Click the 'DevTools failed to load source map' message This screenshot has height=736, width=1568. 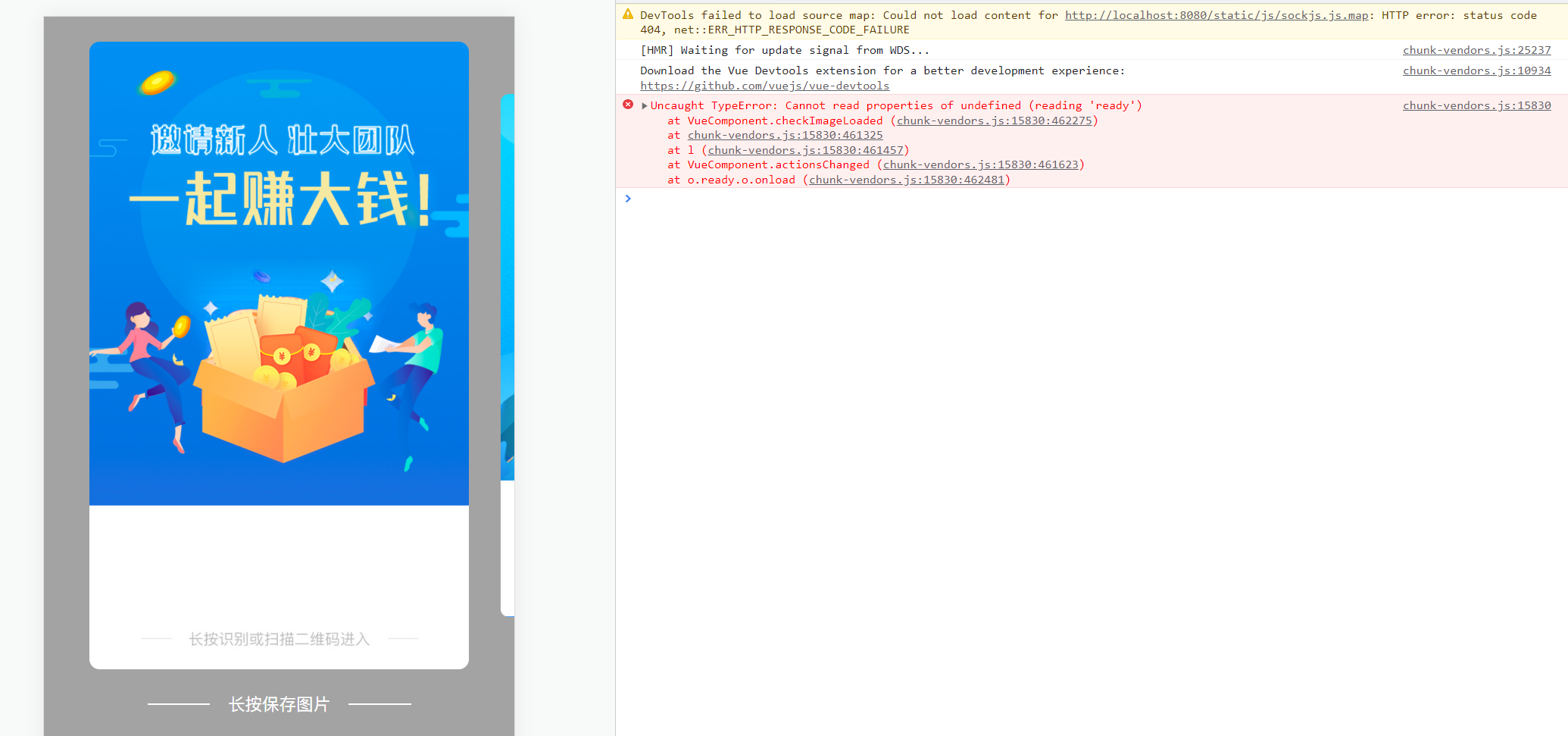click(1089, 22)
